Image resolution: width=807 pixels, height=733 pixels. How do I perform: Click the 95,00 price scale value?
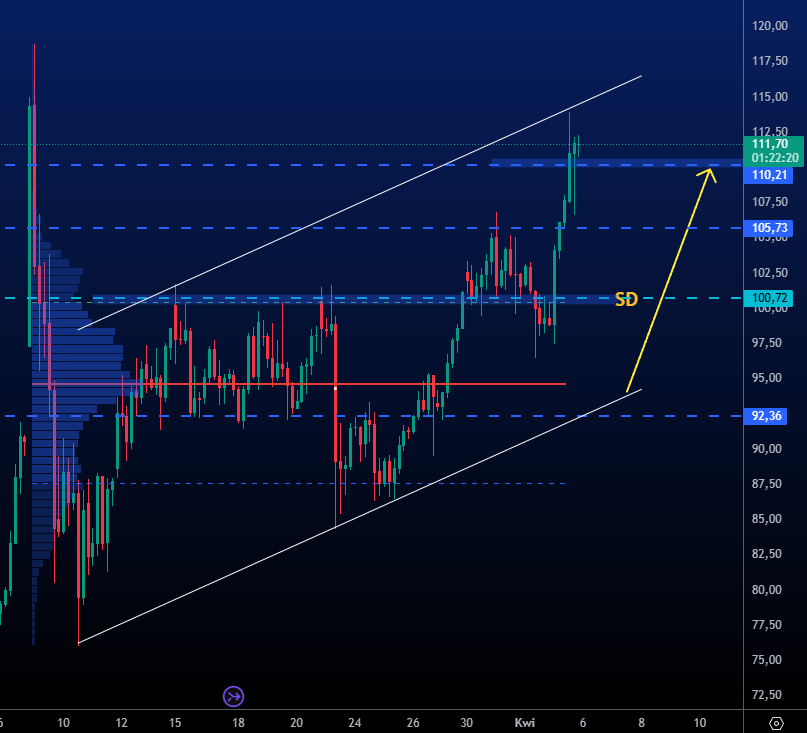coord(766,378)
